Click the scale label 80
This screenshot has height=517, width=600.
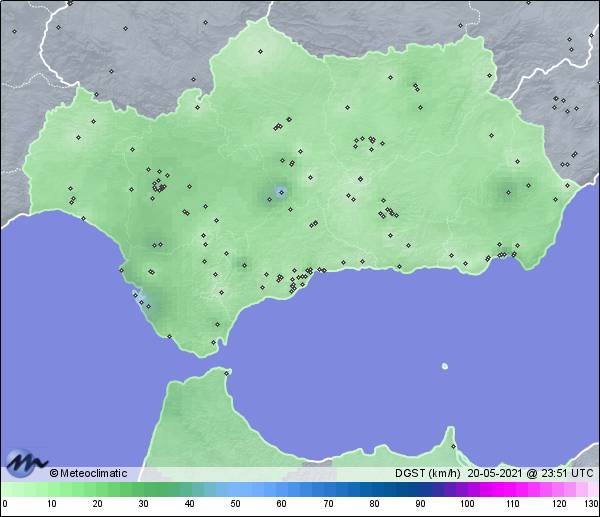click(374, 504)
